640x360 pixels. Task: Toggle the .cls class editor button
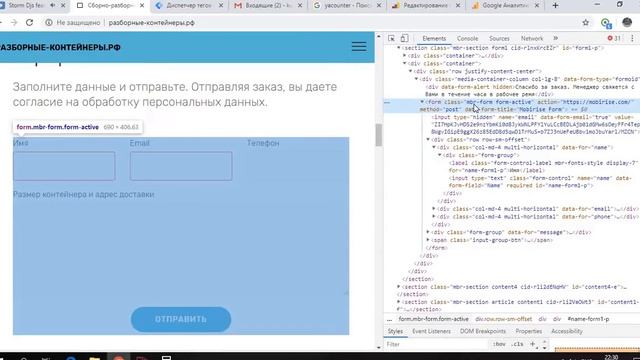(x=518, y=344)
